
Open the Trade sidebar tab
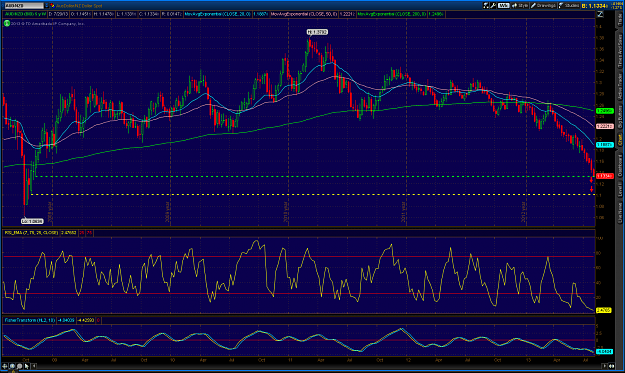pos(620,20)
